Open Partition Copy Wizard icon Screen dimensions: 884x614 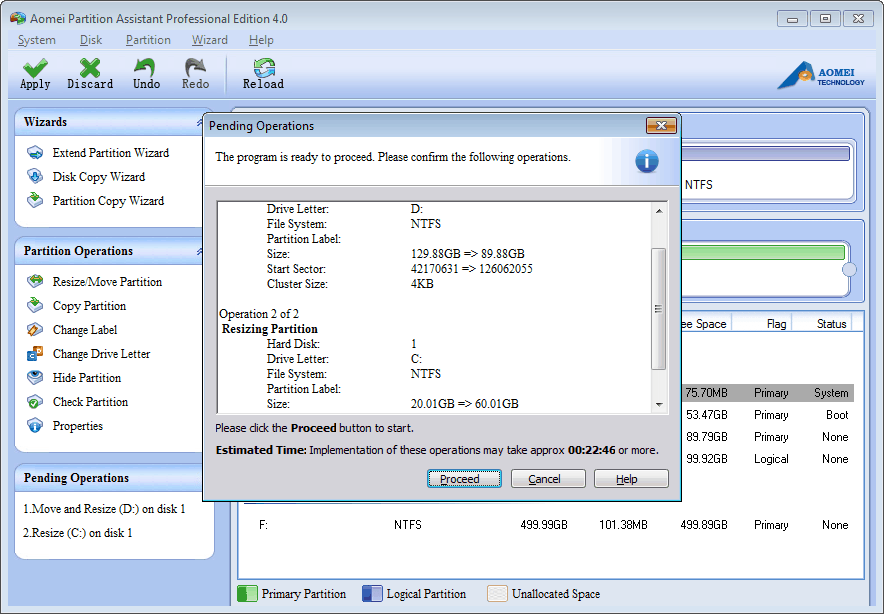tap(35, 201)
